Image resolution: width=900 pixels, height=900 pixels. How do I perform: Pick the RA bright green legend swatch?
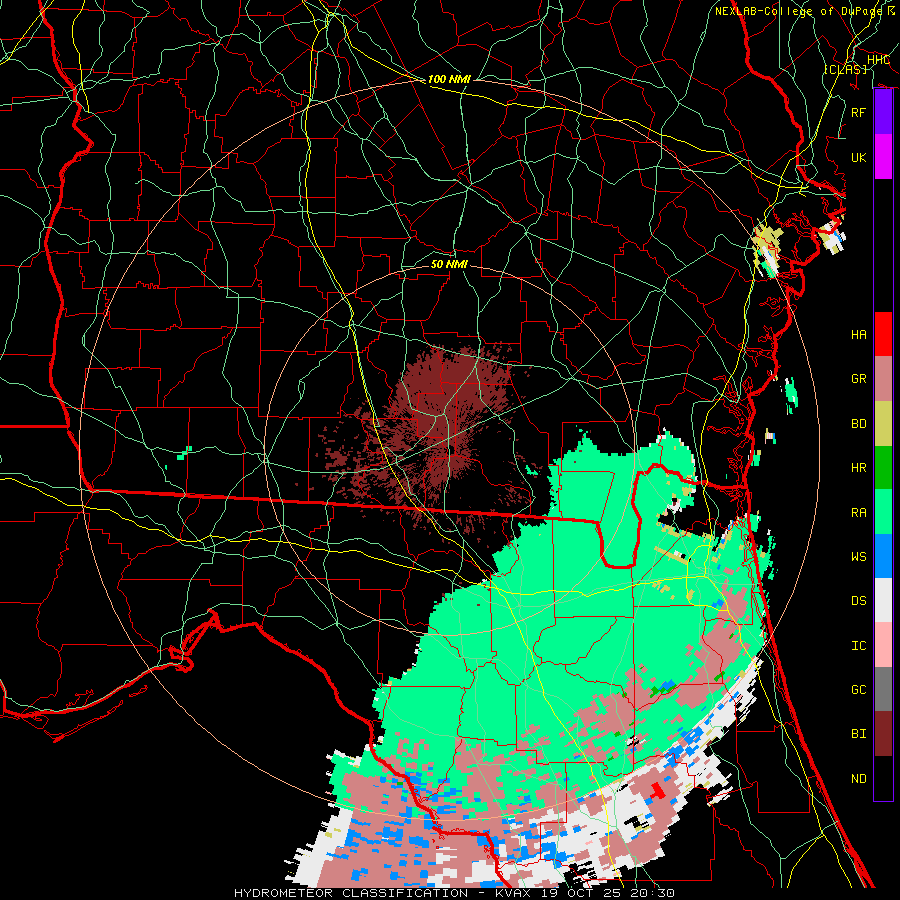tap(883, 512)
